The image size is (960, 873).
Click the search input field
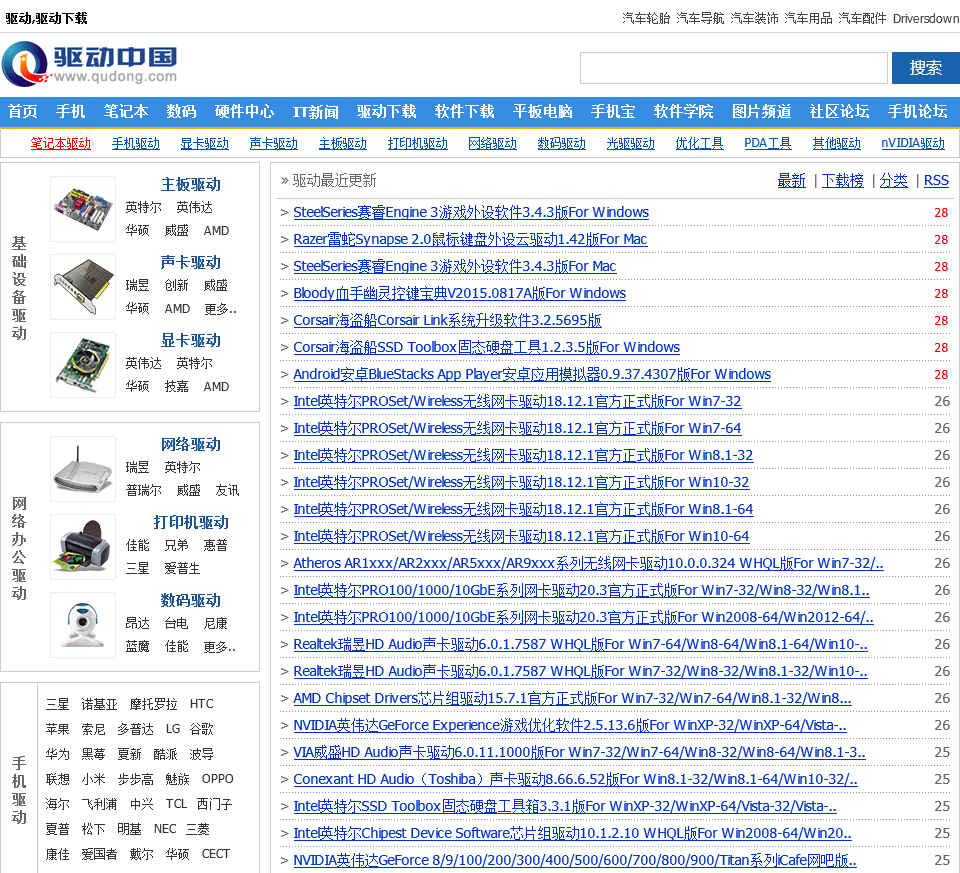tap(733, 68)
